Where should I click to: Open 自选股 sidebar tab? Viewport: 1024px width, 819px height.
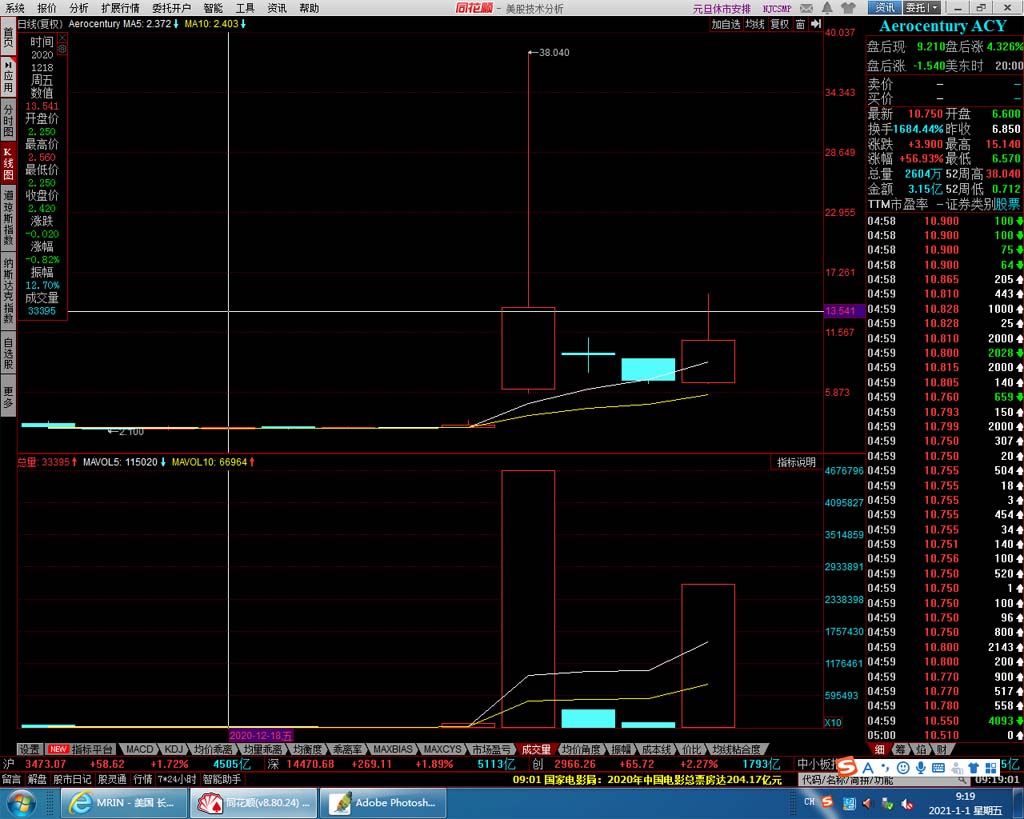click(8, 353)
